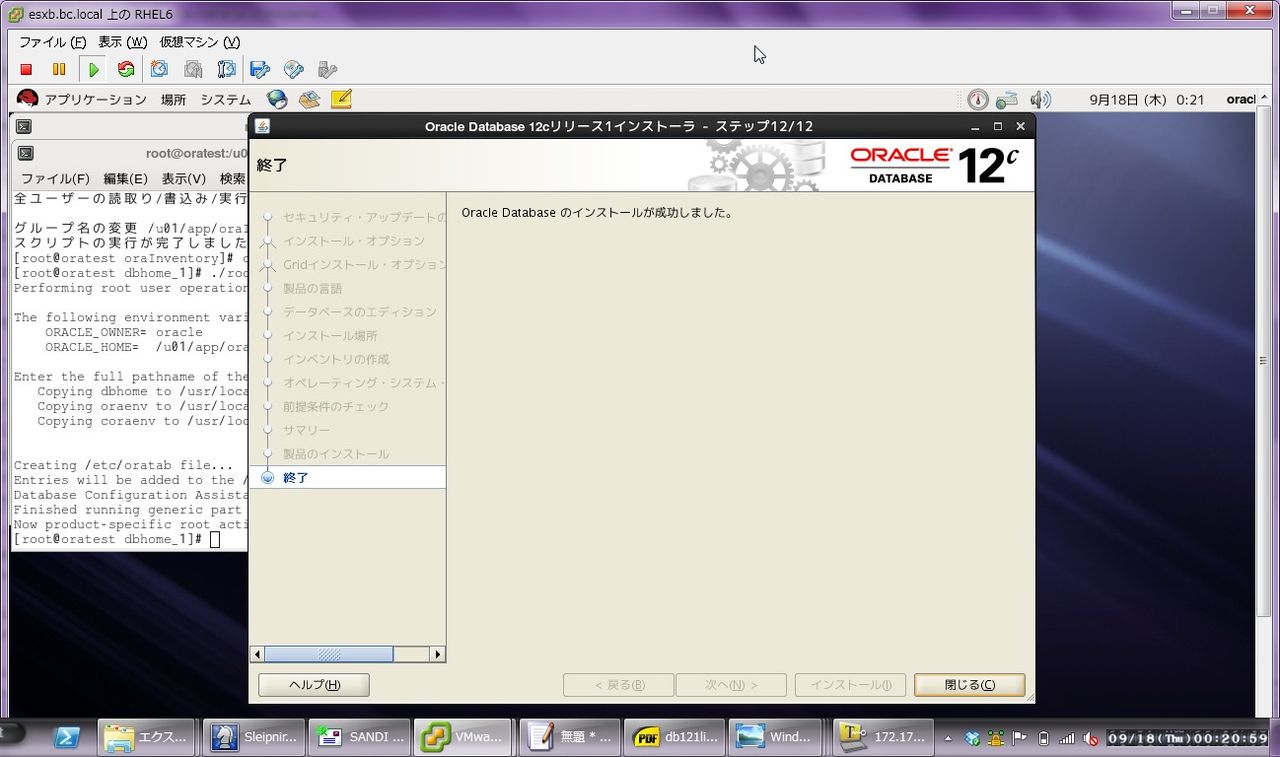This screenshot has width=1280, height=757.
Task: Open the 表示(W) menu in VMware console
Action: (122, 42)
